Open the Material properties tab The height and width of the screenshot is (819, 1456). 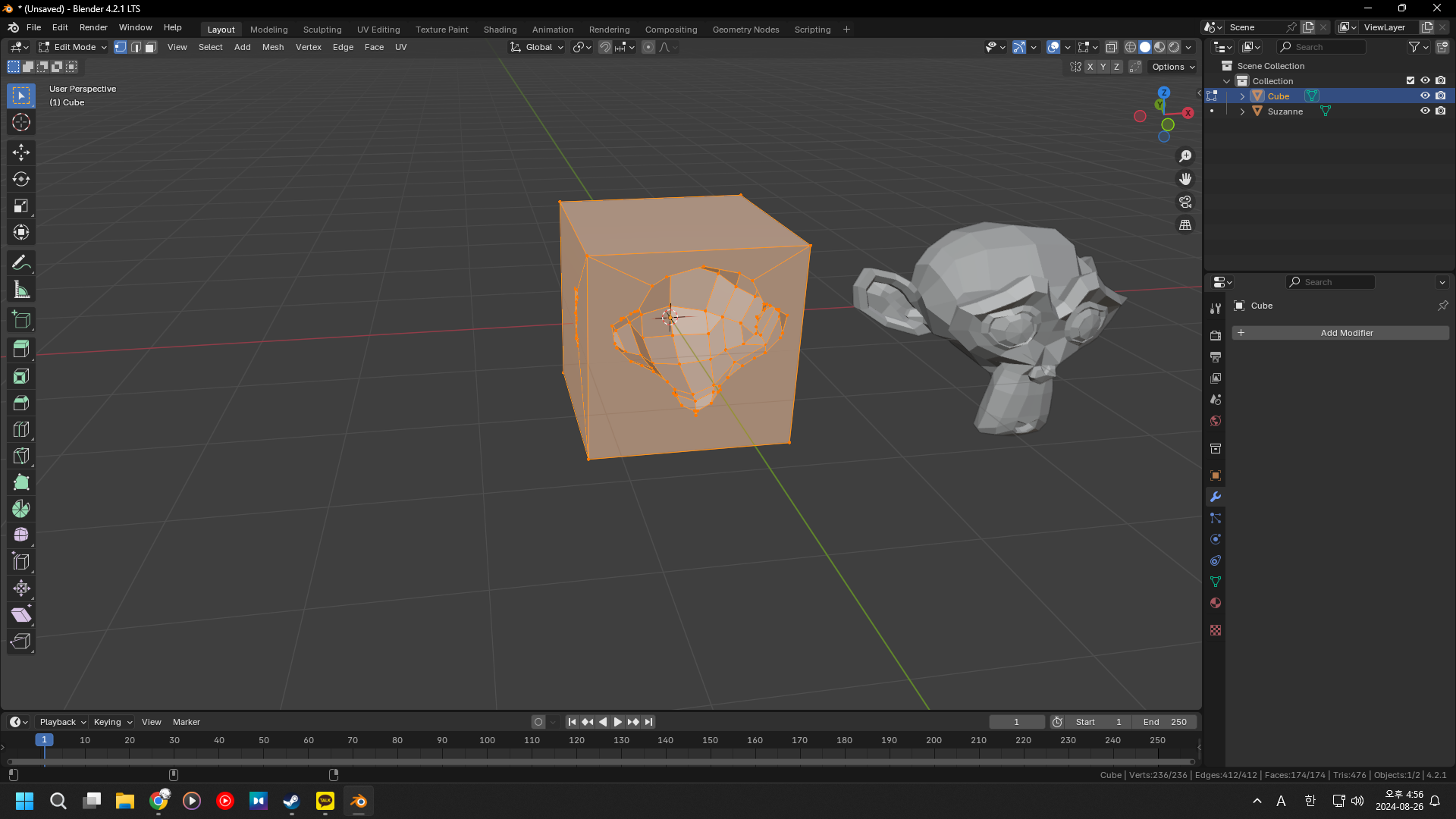[x=1216, y=603]
